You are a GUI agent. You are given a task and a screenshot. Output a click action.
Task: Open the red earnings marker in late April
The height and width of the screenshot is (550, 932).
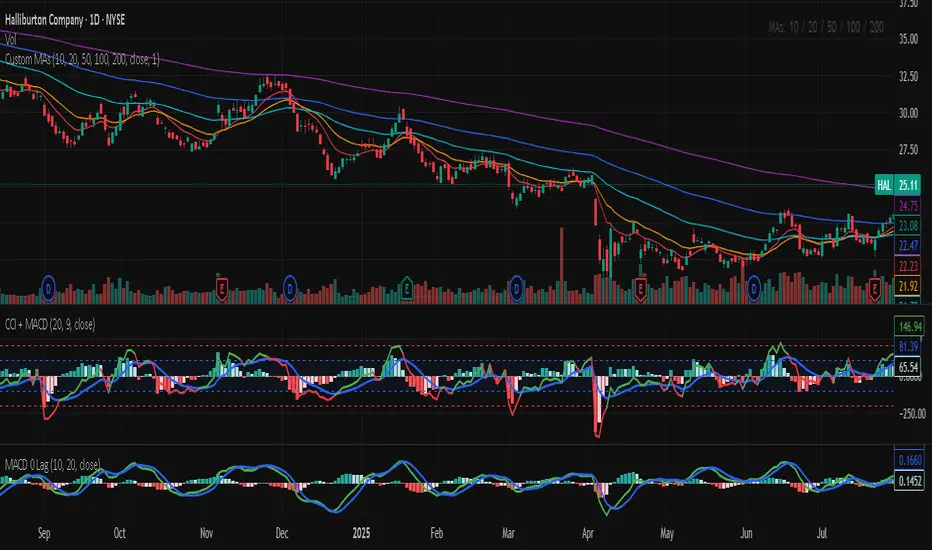tap(641, 290)
